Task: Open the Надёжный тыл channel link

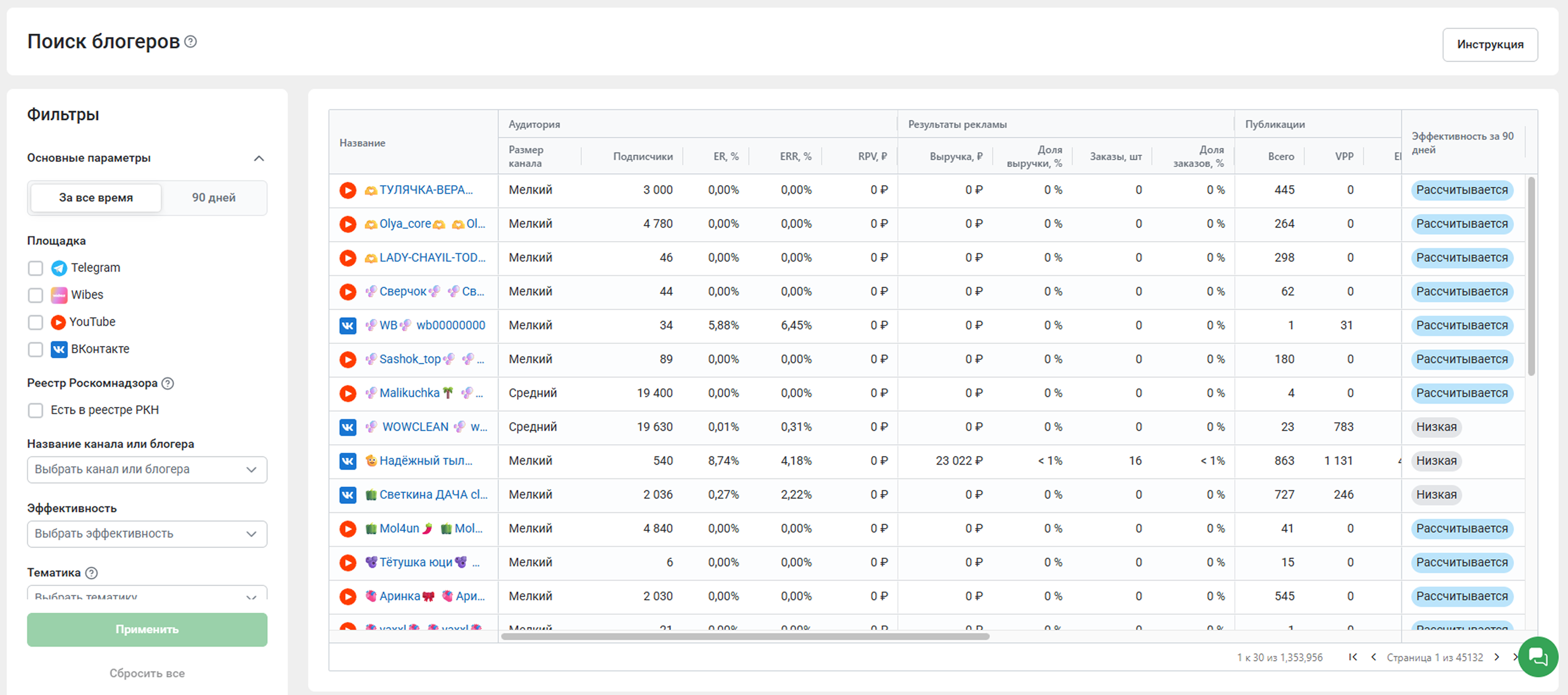Action: [x=425, y=461]
